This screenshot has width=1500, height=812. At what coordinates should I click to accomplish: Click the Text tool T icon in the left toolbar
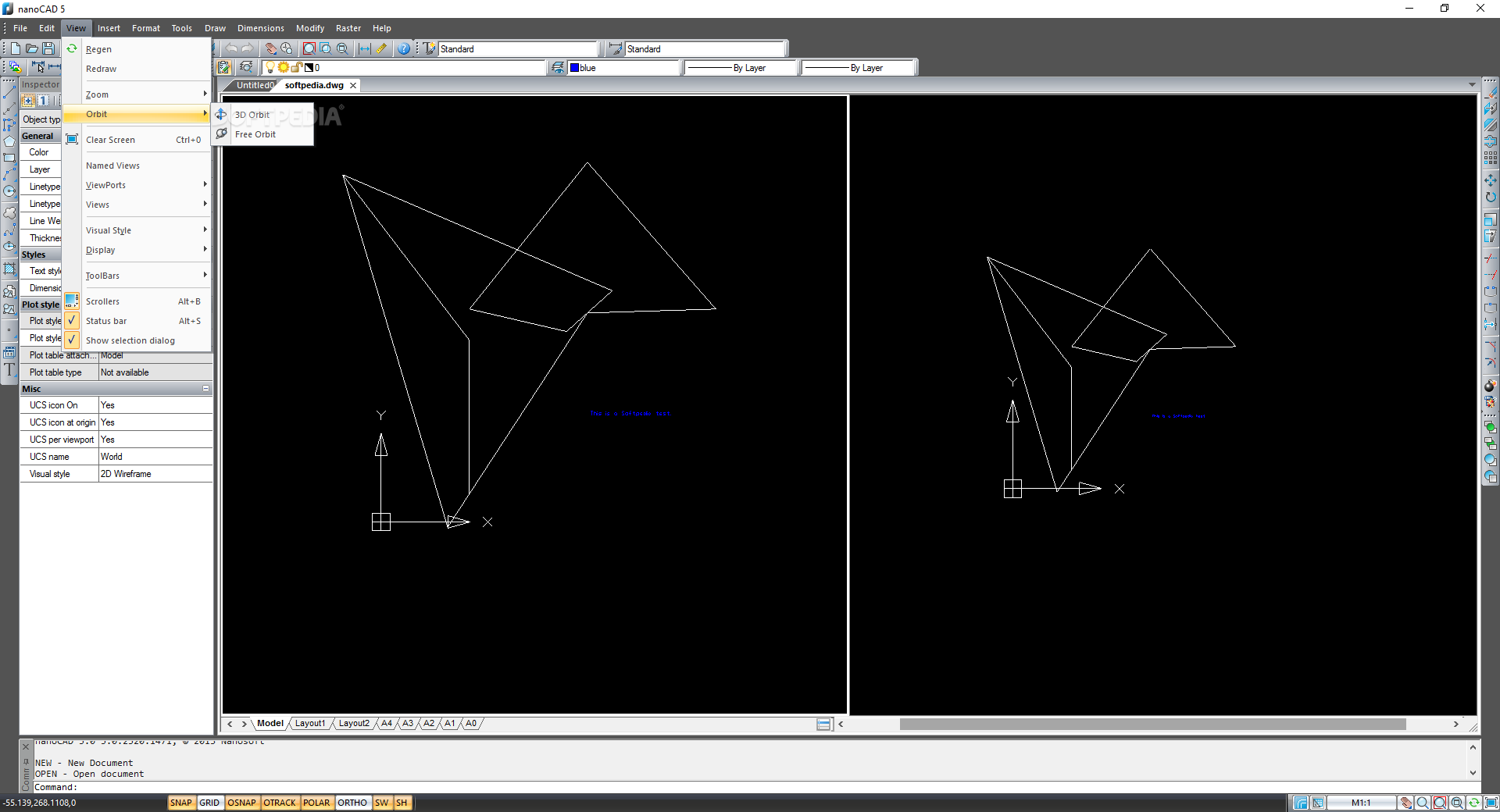click(9, 370)
